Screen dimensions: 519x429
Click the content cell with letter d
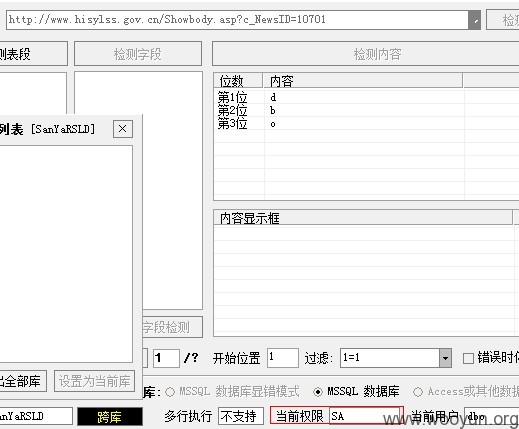(x=273, y=97)
